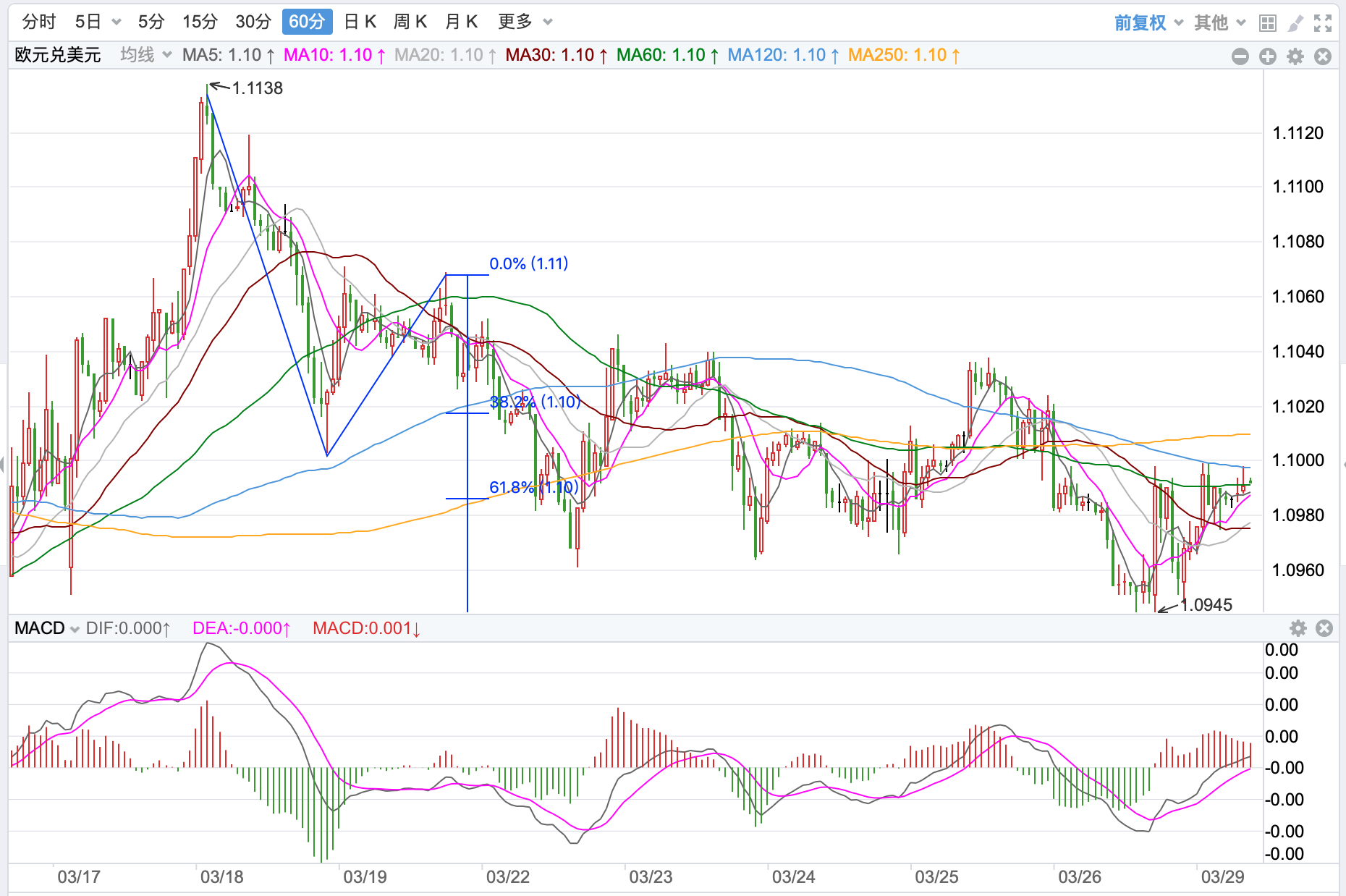Click the DIF:0.000 value
Image resolution: width=1346 pixels, height=896 pixels.
coord(128,628)
